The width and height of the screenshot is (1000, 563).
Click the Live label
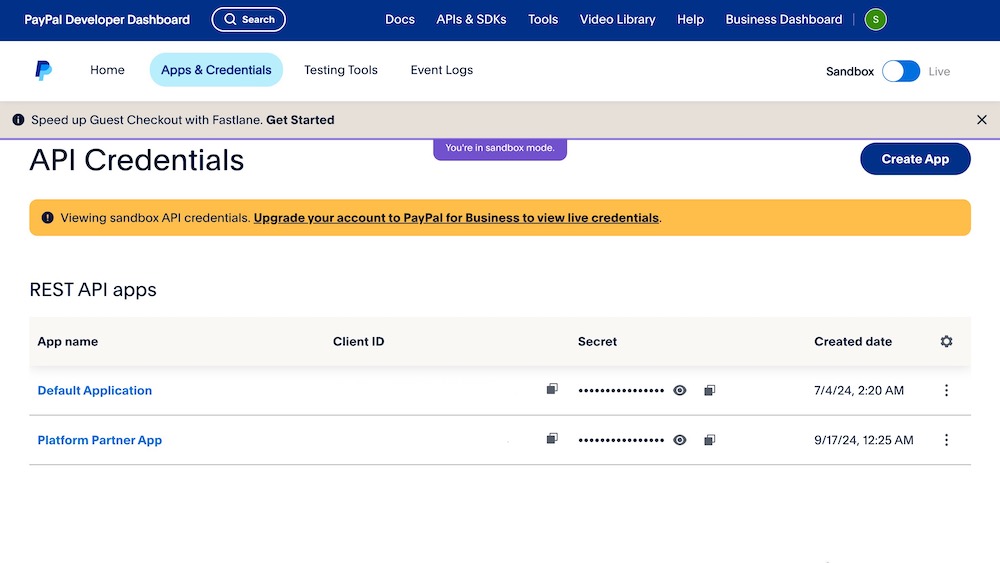939,71
